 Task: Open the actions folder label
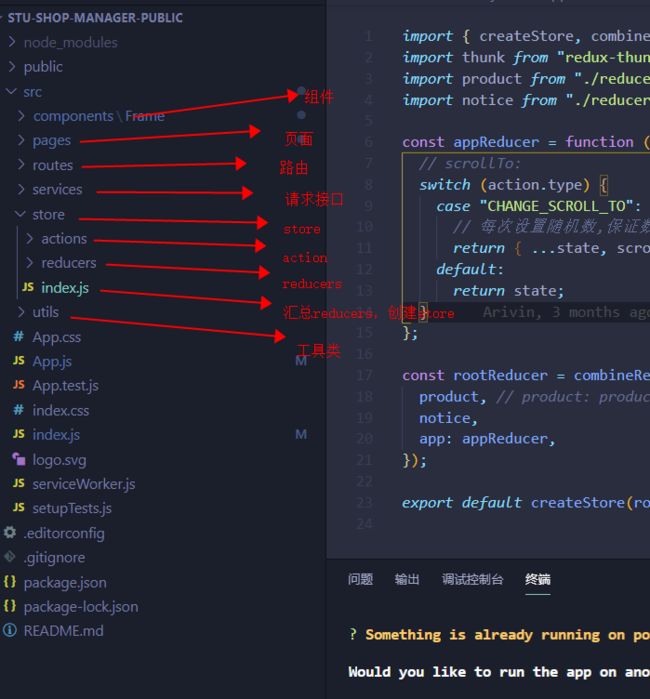(x=64, y=239)
